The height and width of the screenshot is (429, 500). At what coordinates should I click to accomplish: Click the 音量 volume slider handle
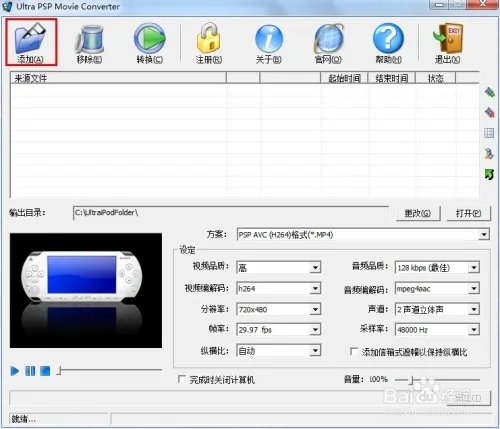click(x=412, y=380)
